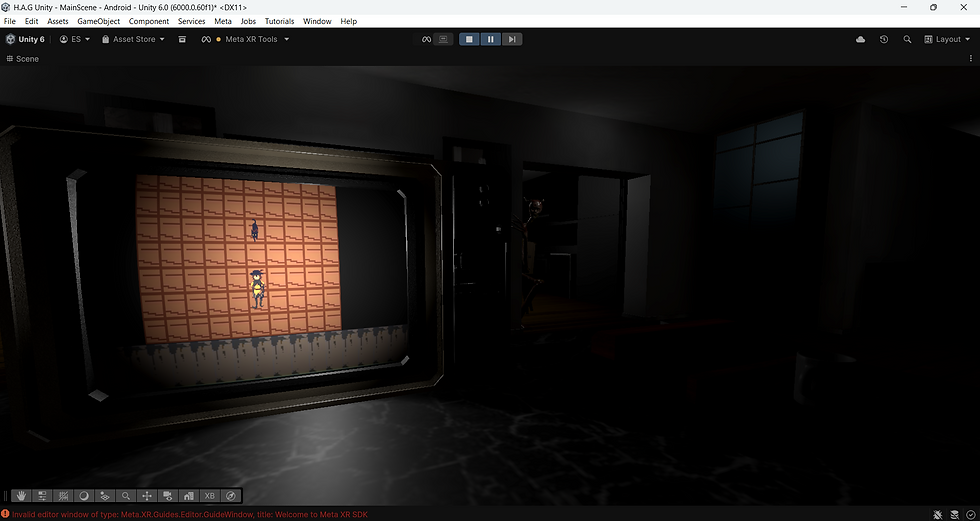The image size is (980, 521).
Task: Open Unity Cloud icon
Action: [861, 39]
